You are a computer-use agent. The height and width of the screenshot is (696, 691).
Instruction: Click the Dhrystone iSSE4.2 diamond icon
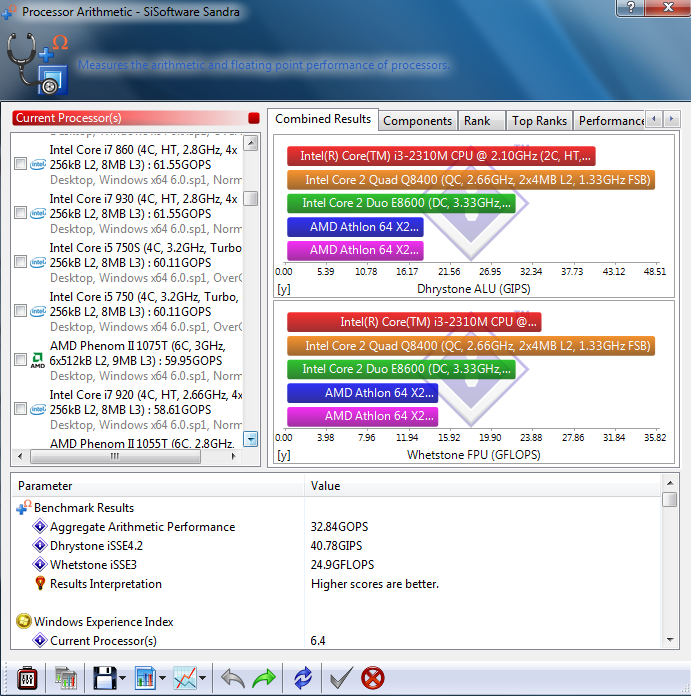40,546
